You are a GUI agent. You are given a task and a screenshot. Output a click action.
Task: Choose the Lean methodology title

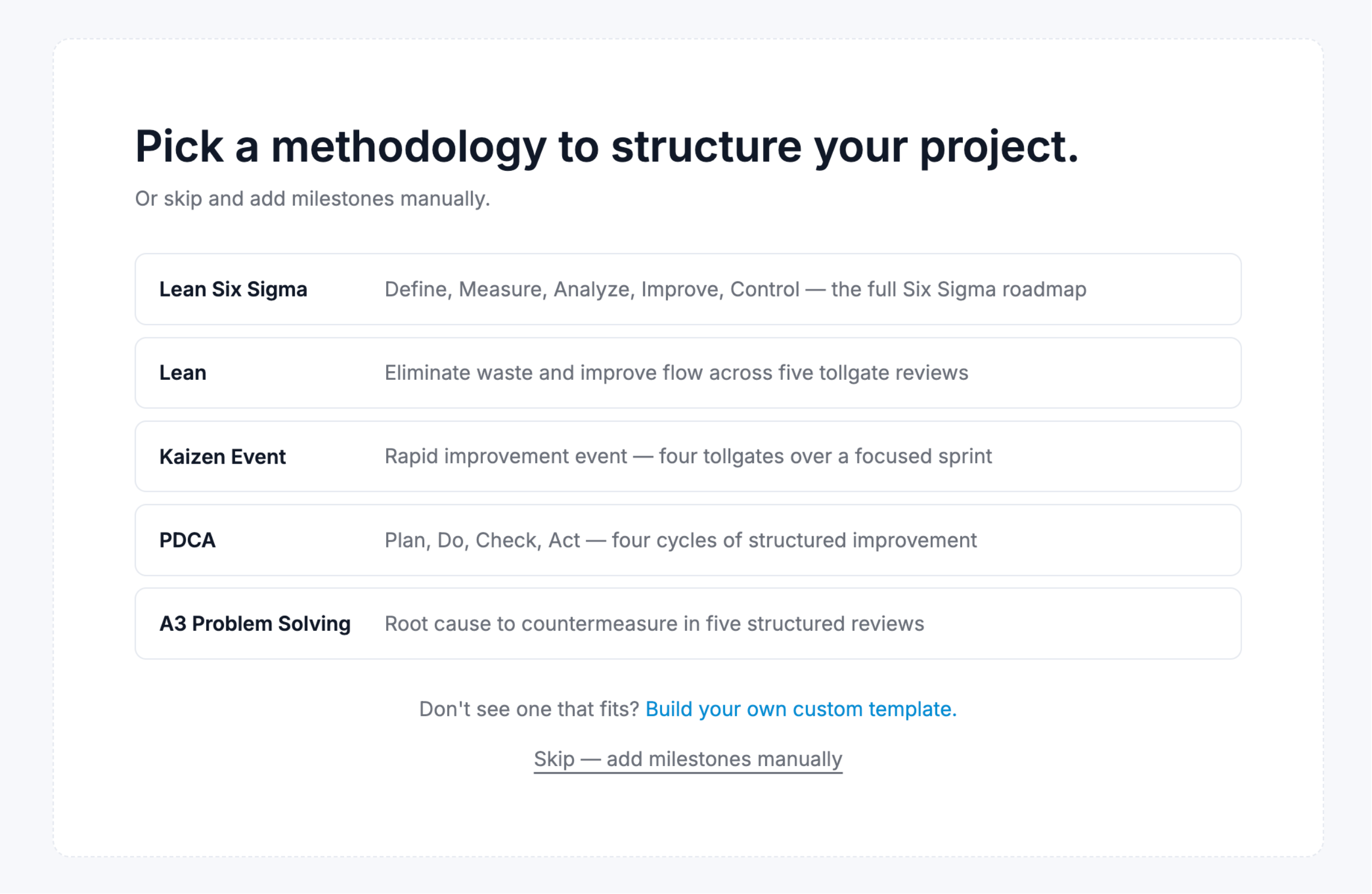183,373
